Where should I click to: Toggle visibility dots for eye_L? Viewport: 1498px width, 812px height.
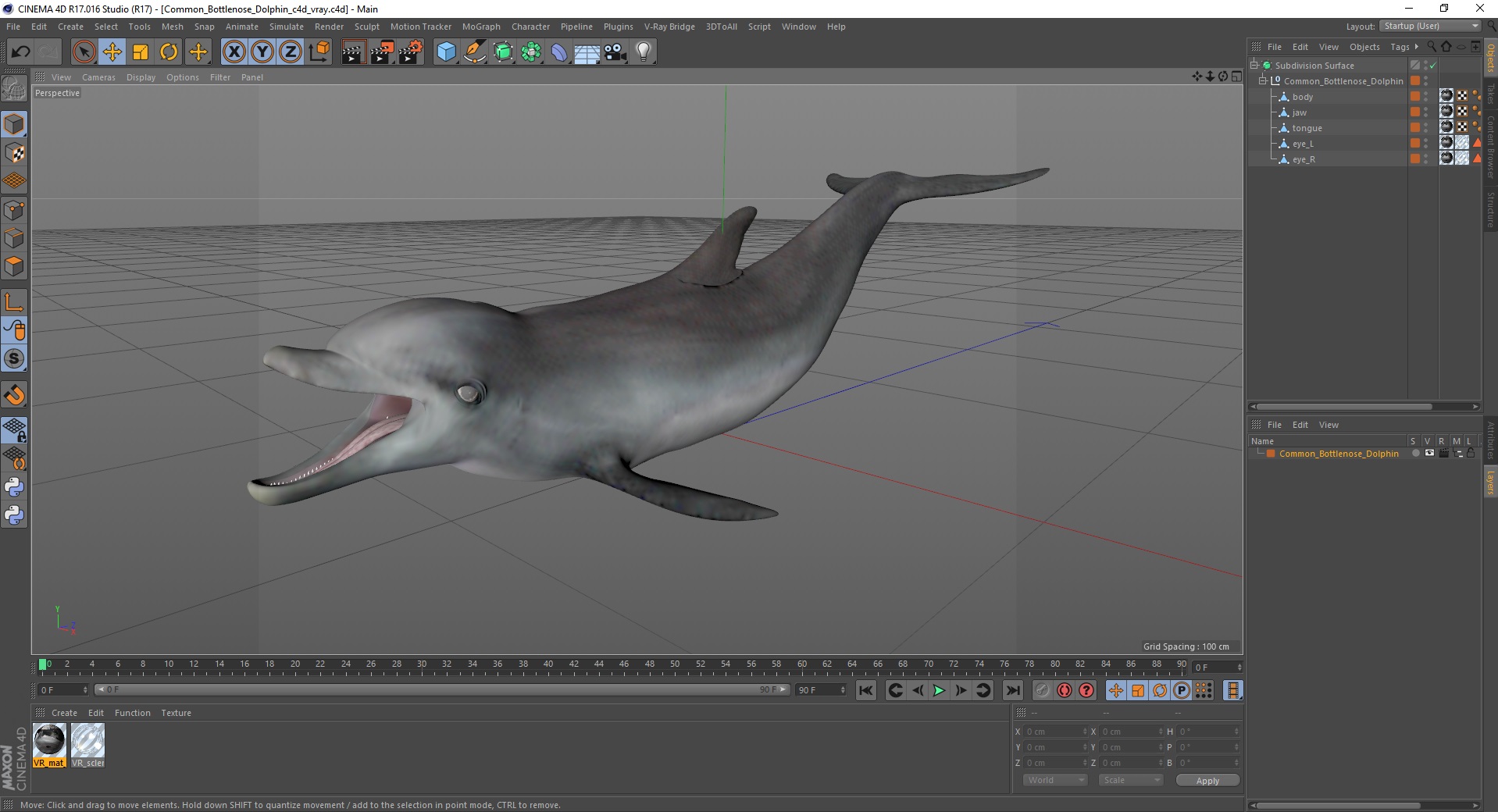click(x=1425, y=144)
